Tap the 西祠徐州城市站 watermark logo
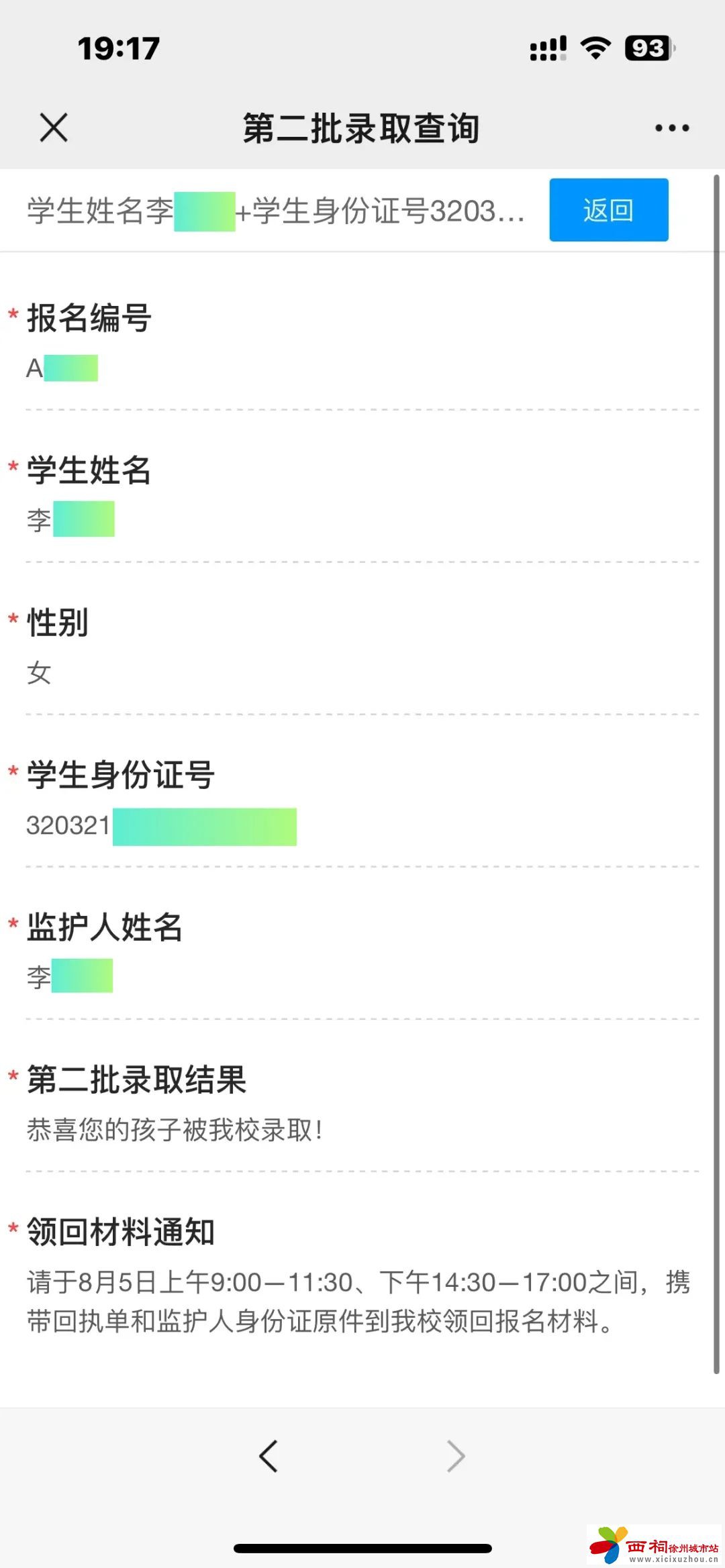The height and width of the screenshot is (1568, 725). (x=655, y=1545)
